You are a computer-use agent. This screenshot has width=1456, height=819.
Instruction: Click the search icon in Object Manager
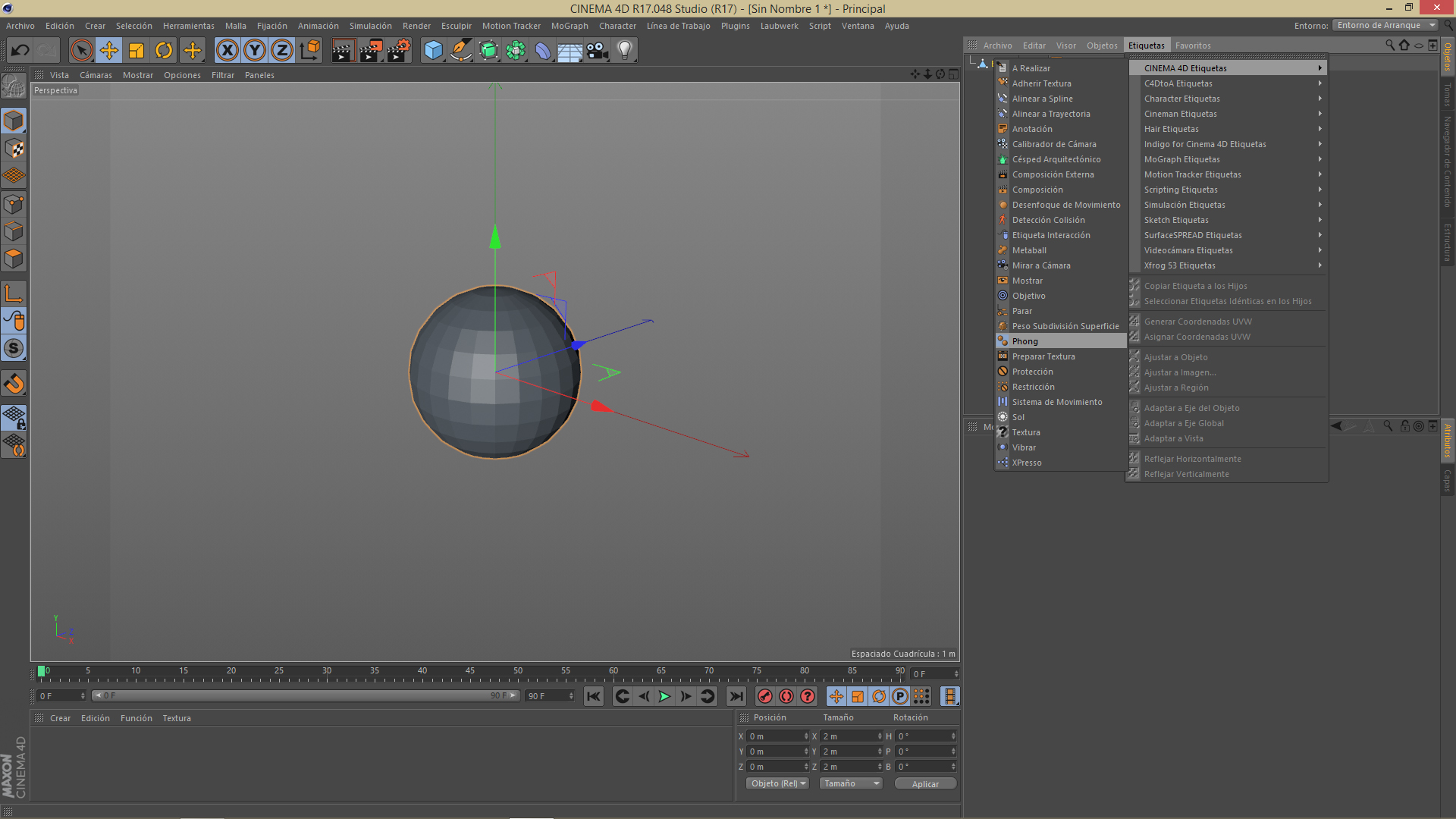1390,45
